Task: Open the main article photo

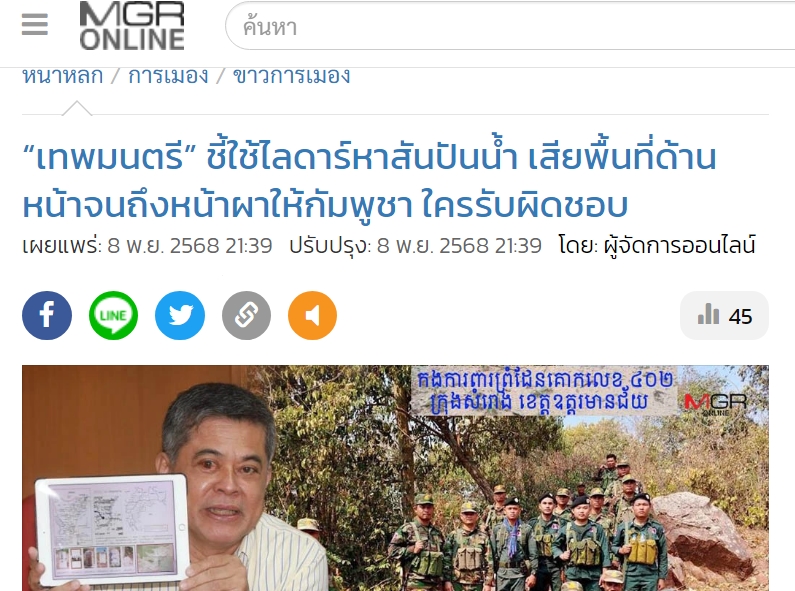Action: (395, 478)
